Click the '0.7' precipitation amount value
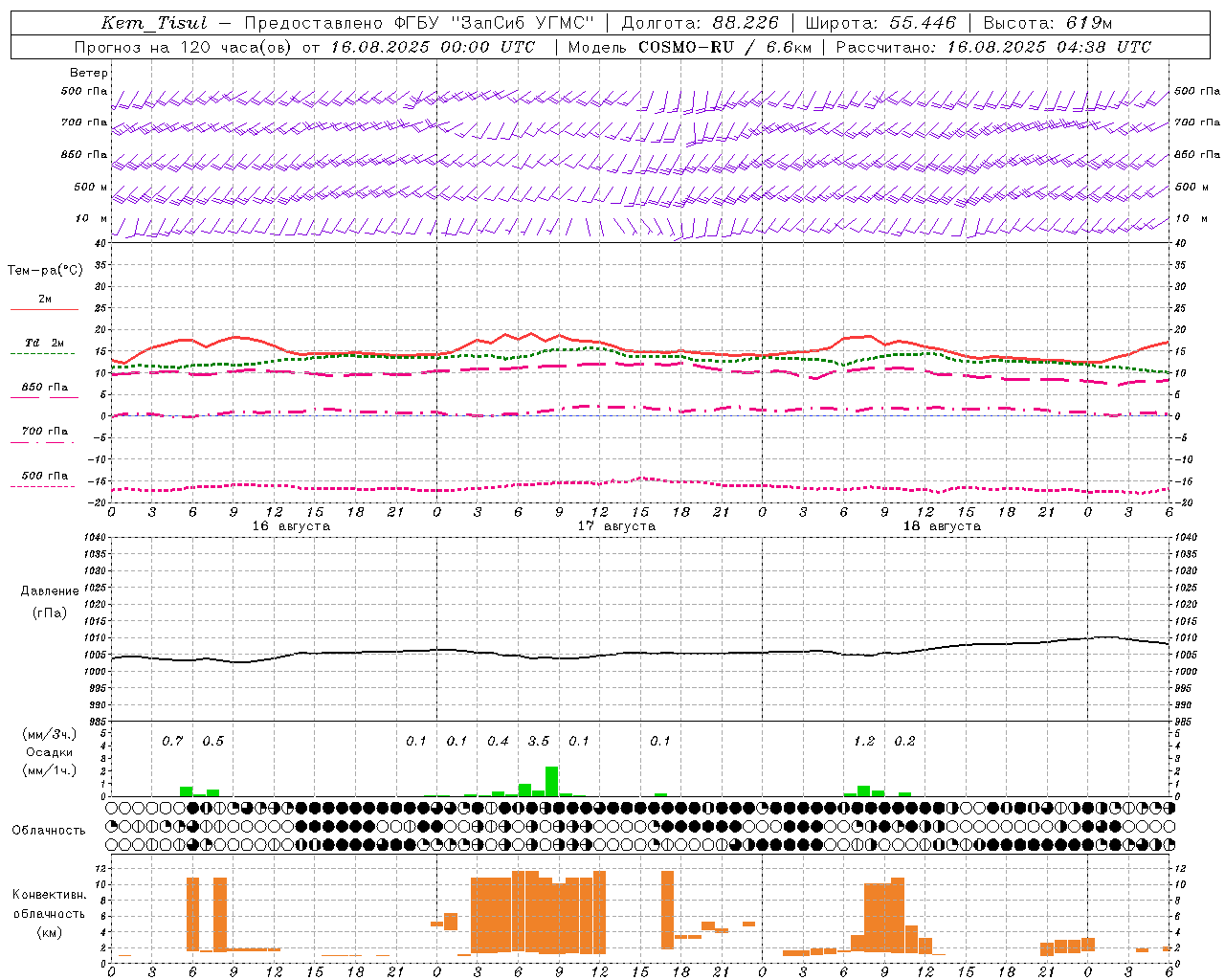 (172, 741)
